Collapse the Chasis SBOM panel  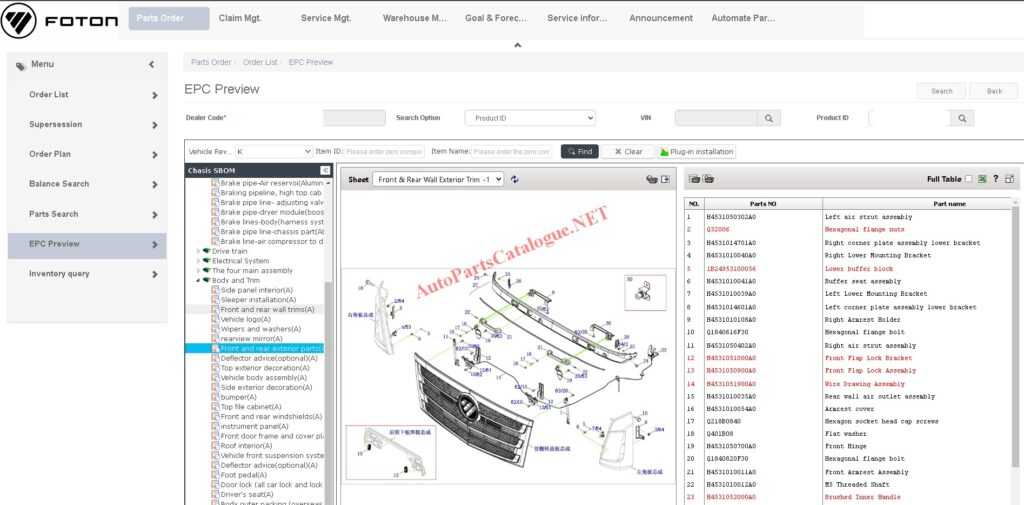point(325,170)
